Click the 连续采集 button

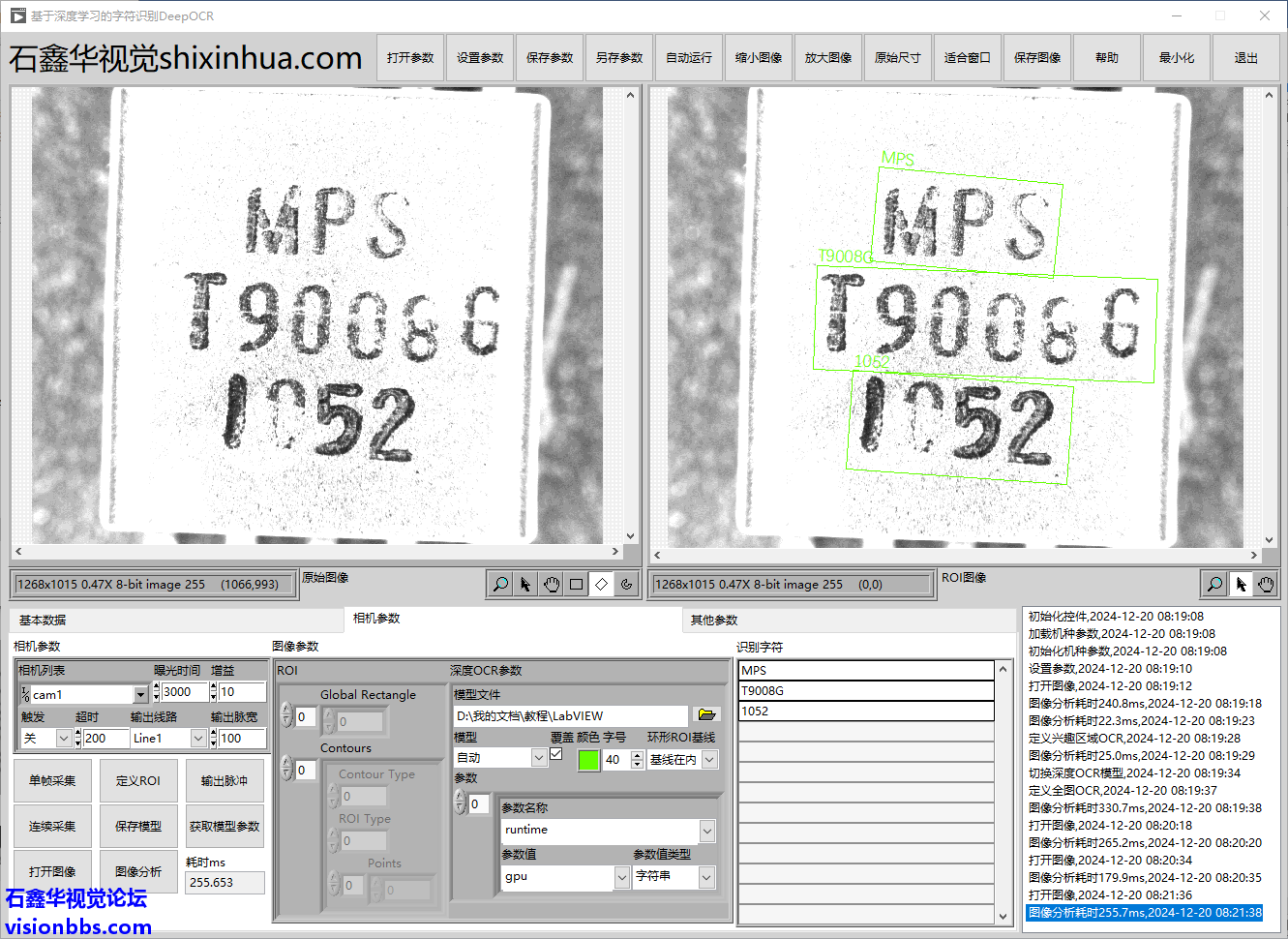point(52,827)
